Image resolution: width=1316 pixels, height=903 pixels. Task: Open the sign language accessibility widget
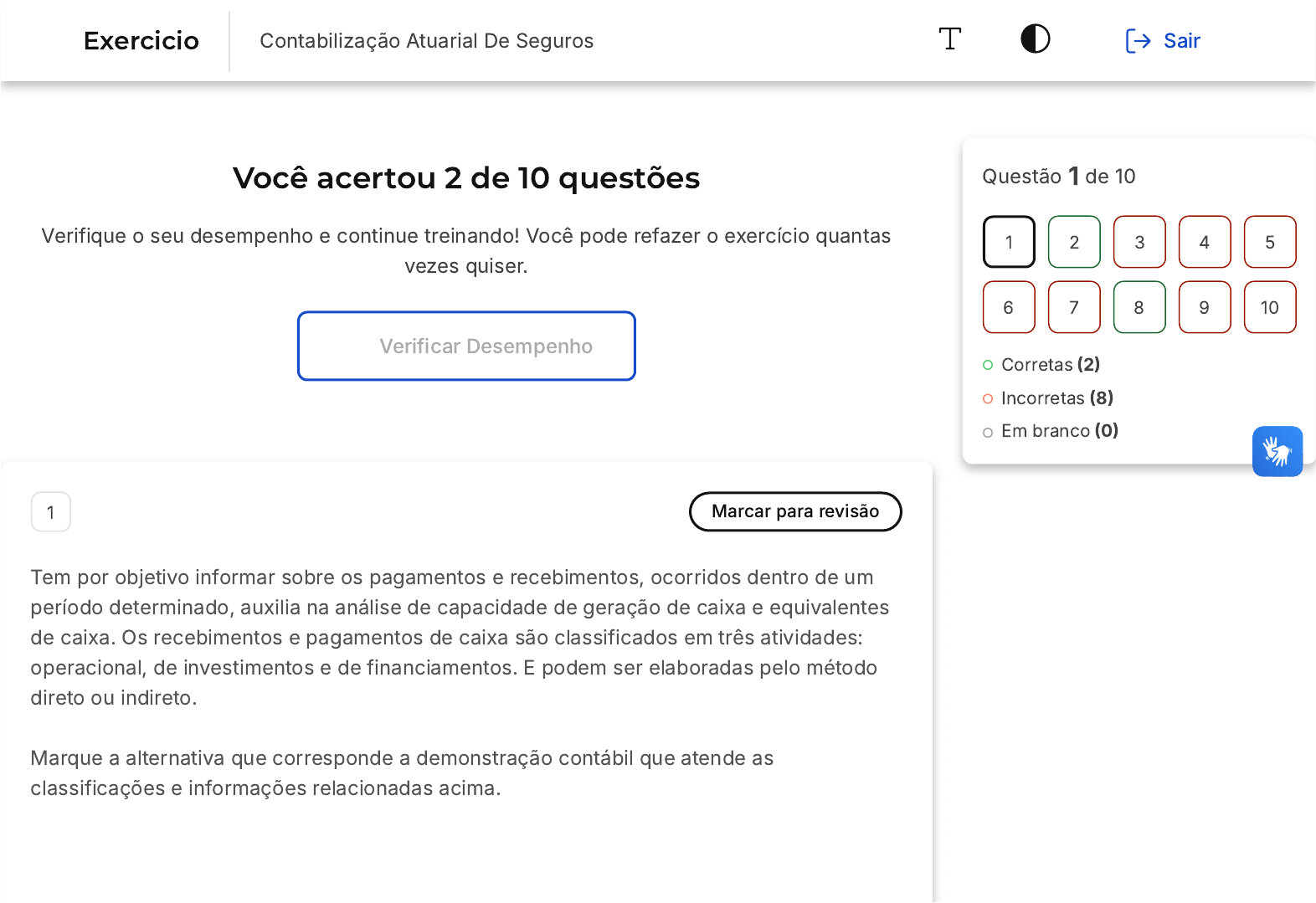[x=1277, y=452]
